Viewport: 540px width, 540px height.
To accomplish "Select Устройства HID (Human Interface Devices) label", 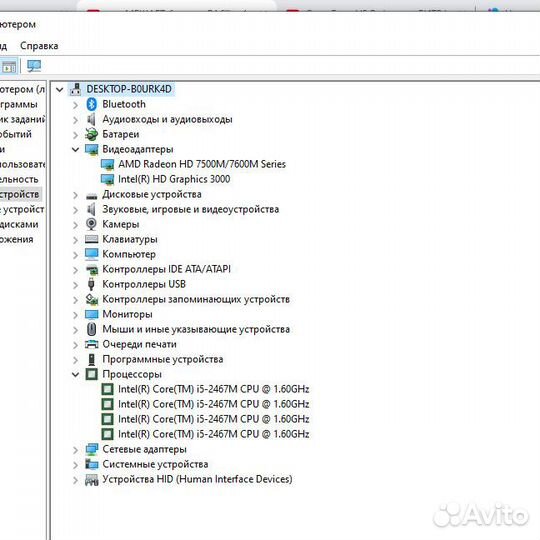I will [x=197, y=479].
